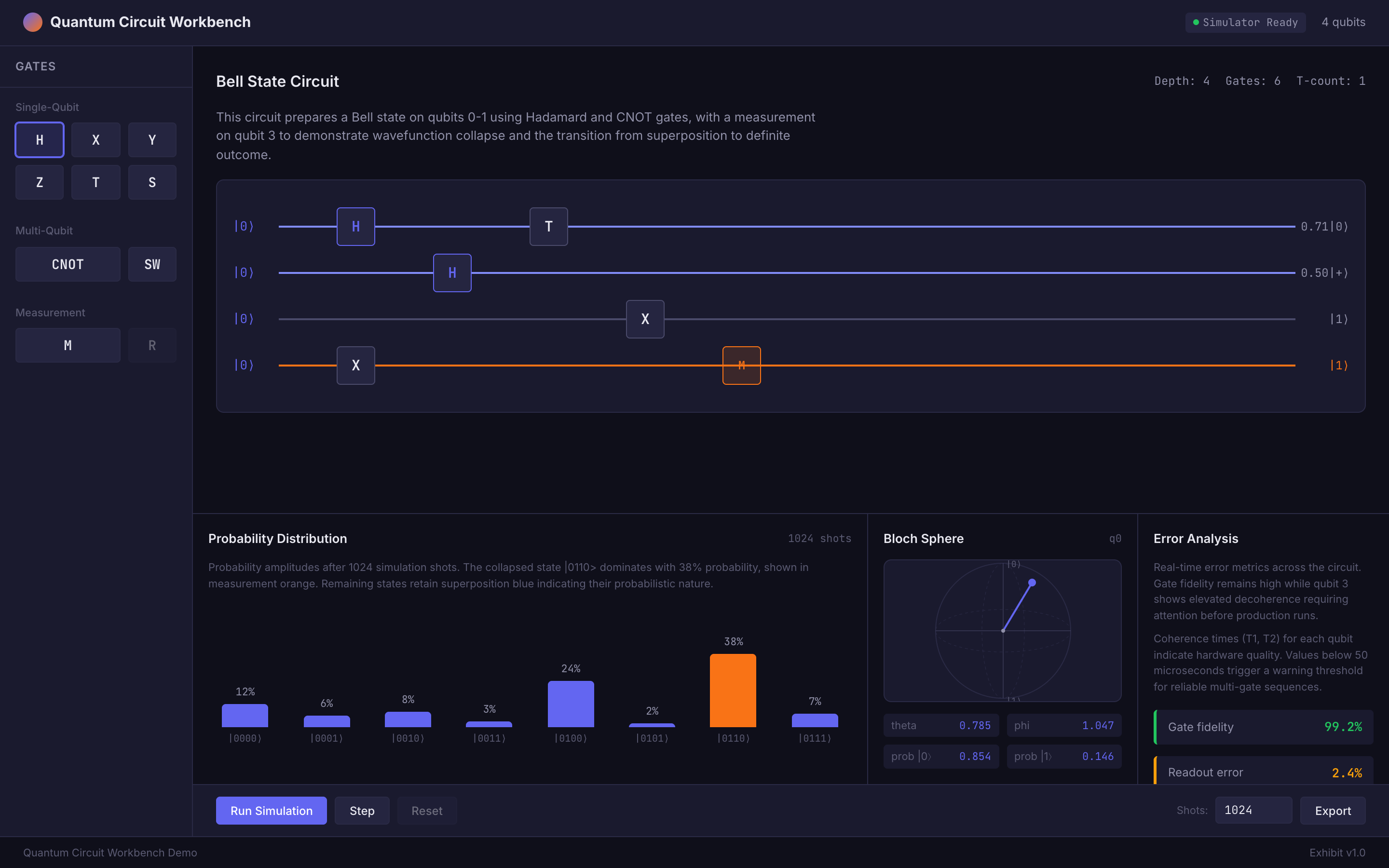The width and height of the screenshot is (1389, 868).
Task: Click the Simulator Ready status indicator
Action: 1245,22
